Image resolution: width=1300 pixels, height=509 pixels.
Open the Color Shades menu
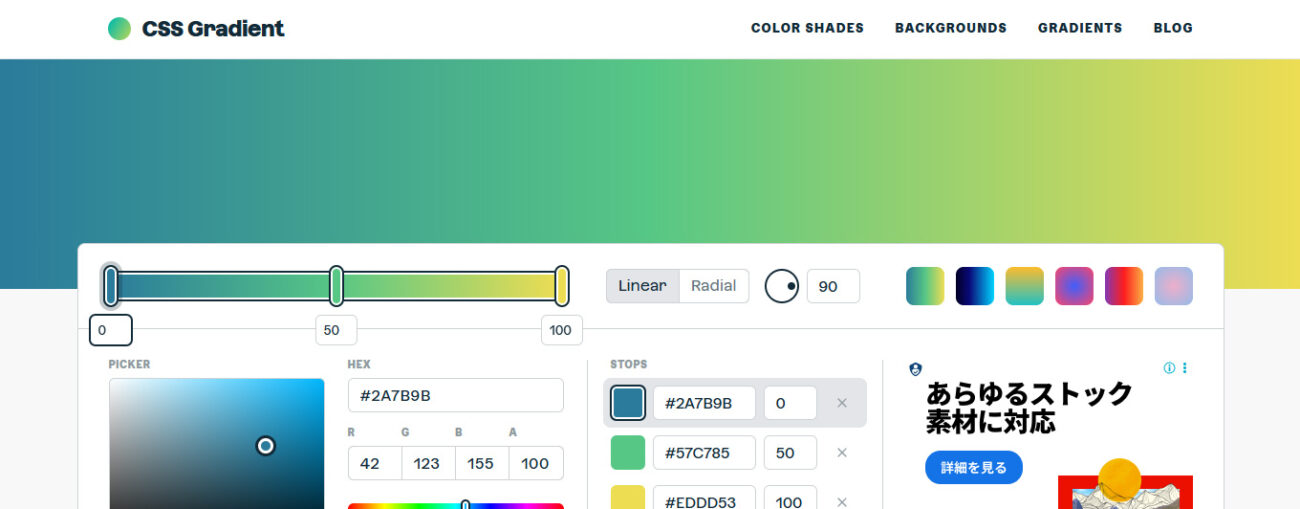tap(807, 28)
